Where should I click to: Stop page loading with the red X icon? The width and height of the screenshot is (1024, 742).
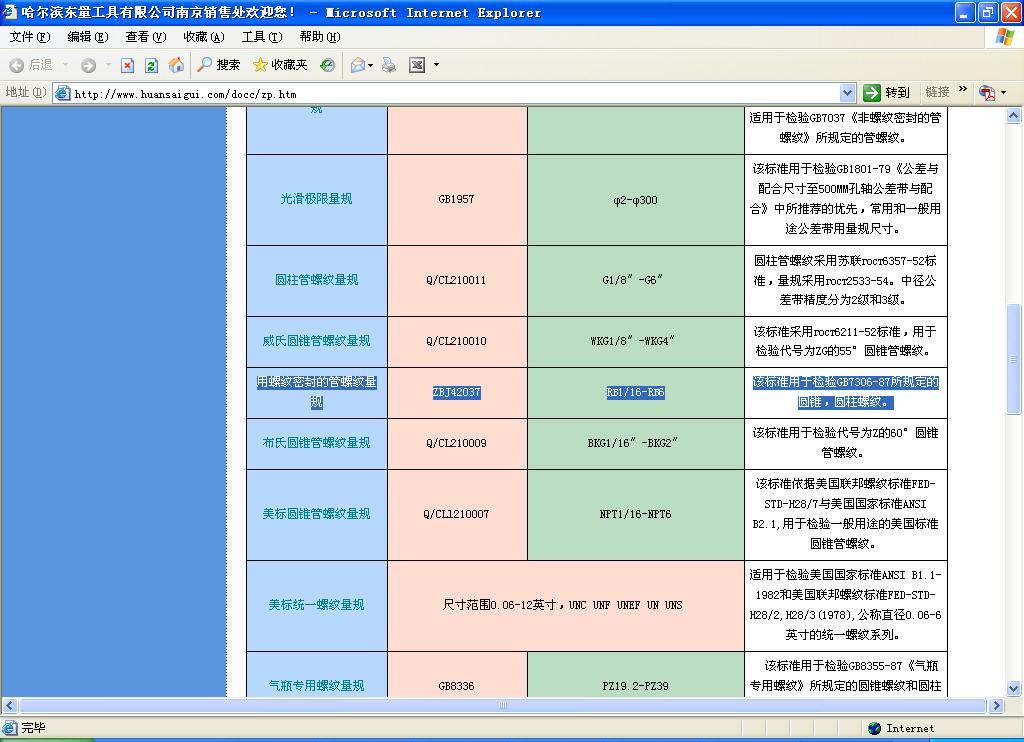coord(128,65)
